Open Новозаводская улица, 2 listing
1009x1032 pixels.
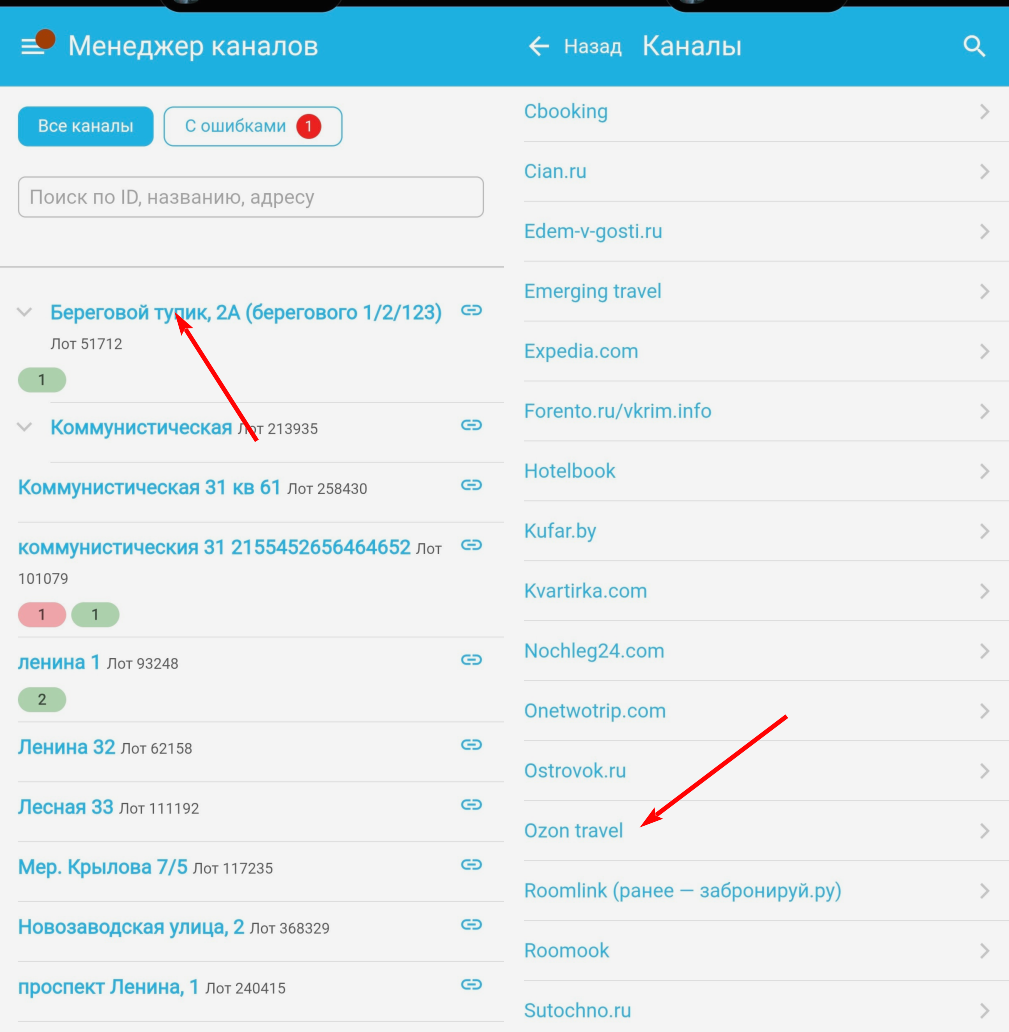[x=131, y=927]
